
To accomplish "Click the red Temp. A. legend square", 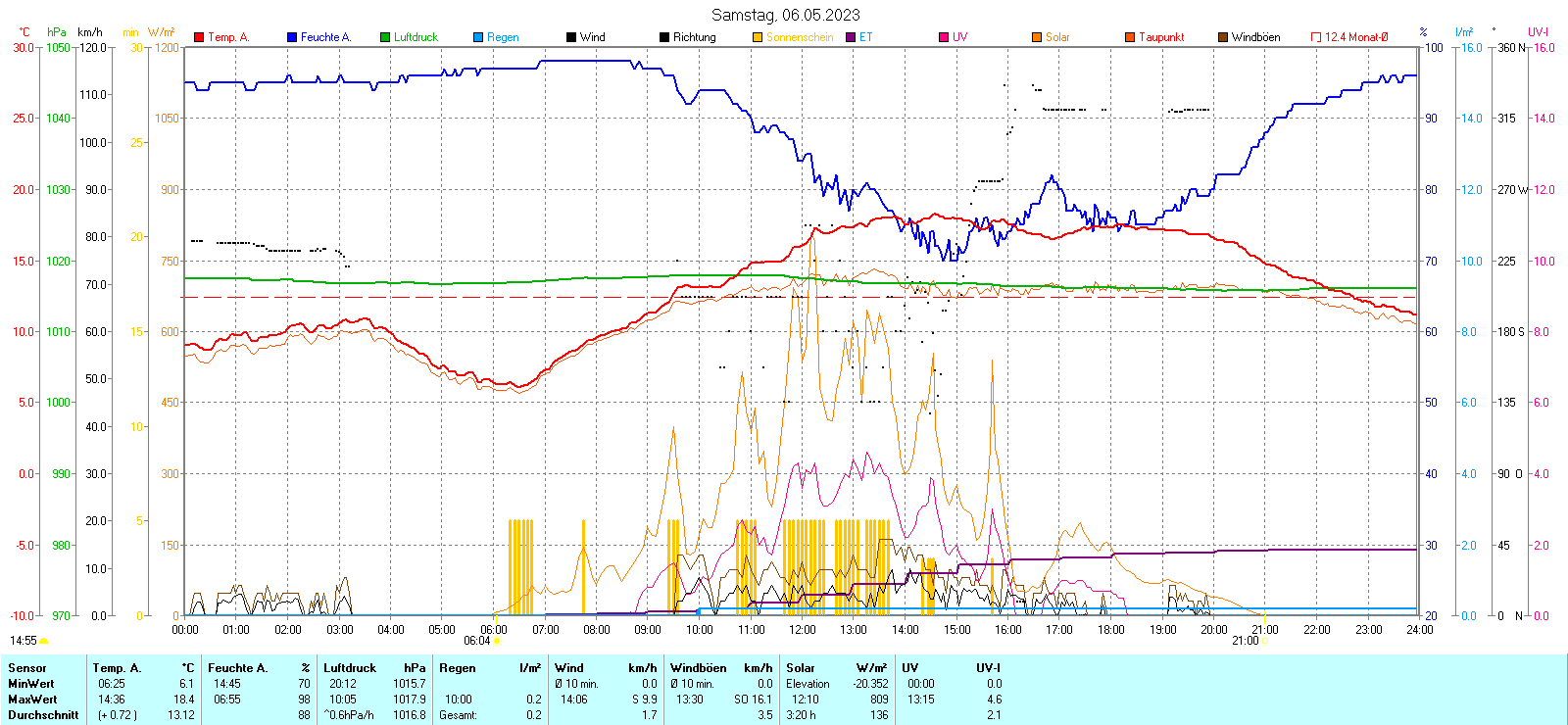I will [199, 37].
